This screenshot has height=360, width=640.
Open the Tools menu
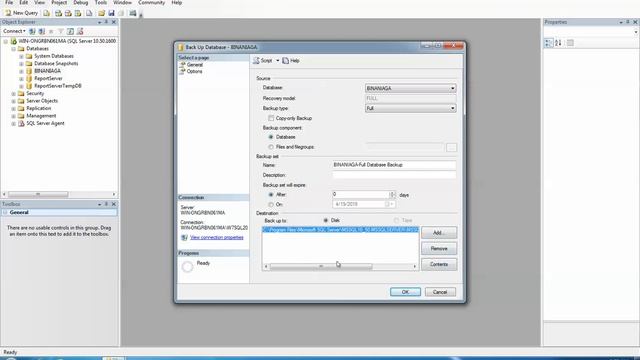coord(100,2)
